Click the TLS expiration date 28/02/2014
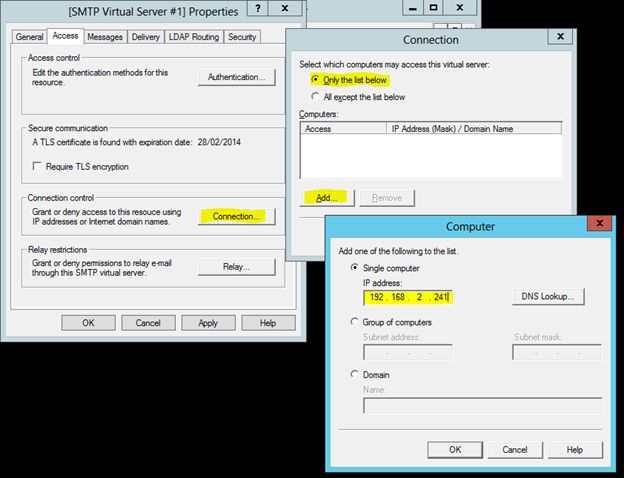The height and width of the screenshot is (478, 624). [219, 142]
